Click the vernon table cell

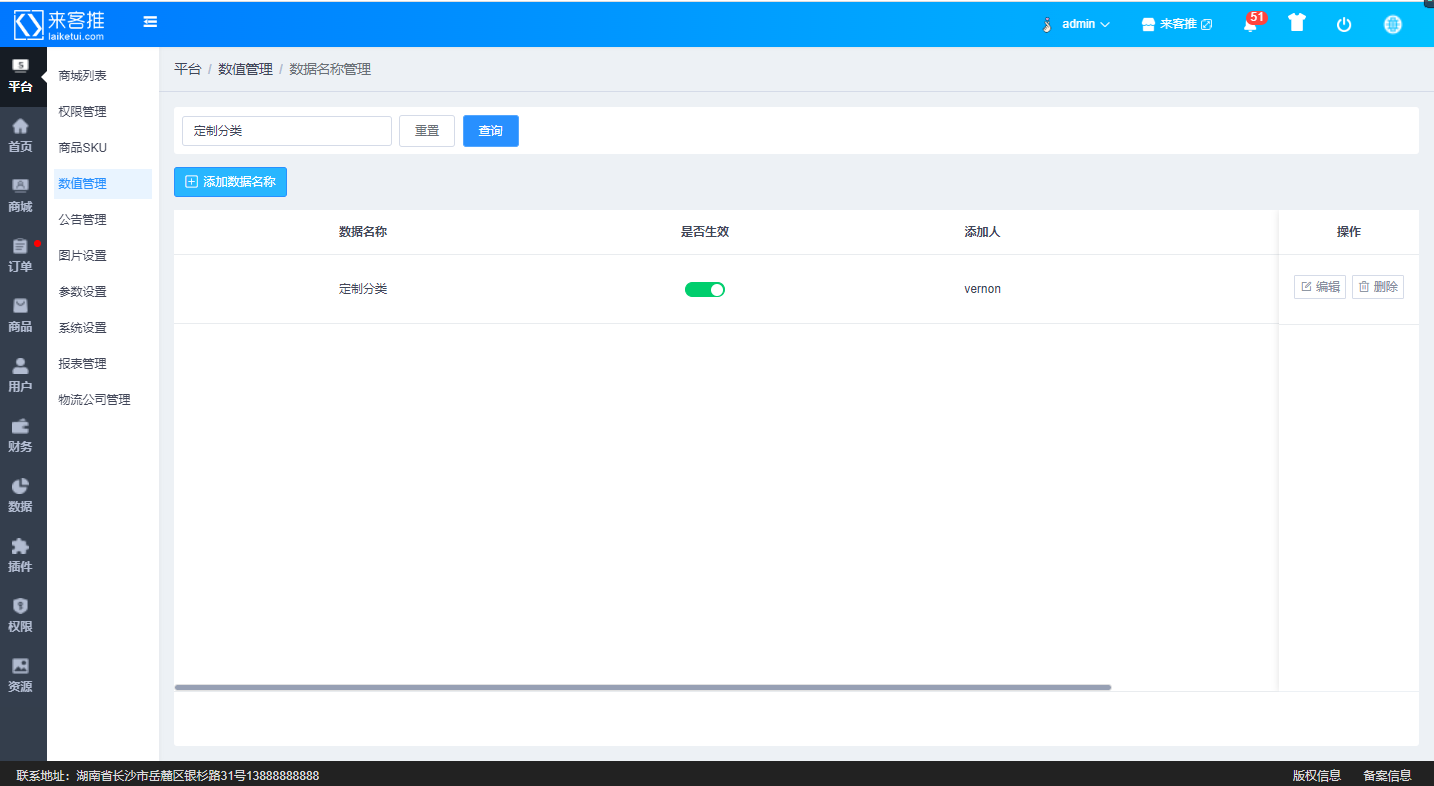click(x=982, y=289)
